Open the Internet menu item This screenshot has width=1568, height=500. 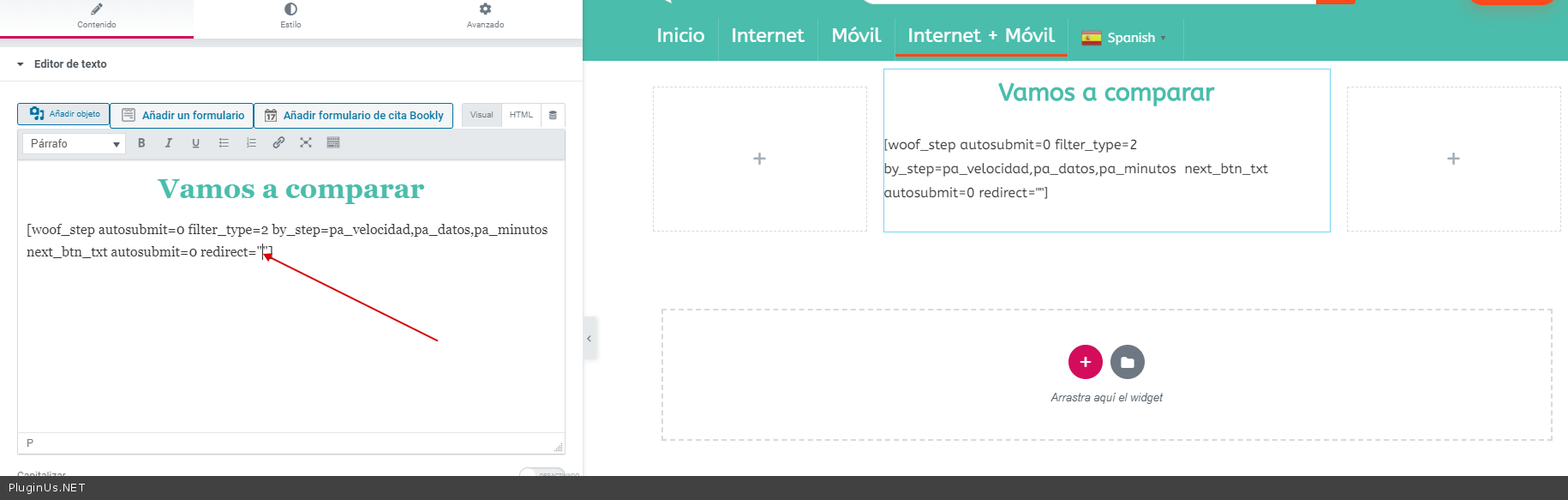pos(768,36)
